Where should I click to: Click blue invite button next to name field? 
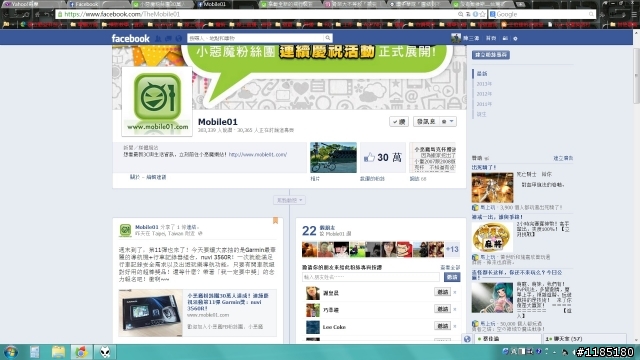452,277
